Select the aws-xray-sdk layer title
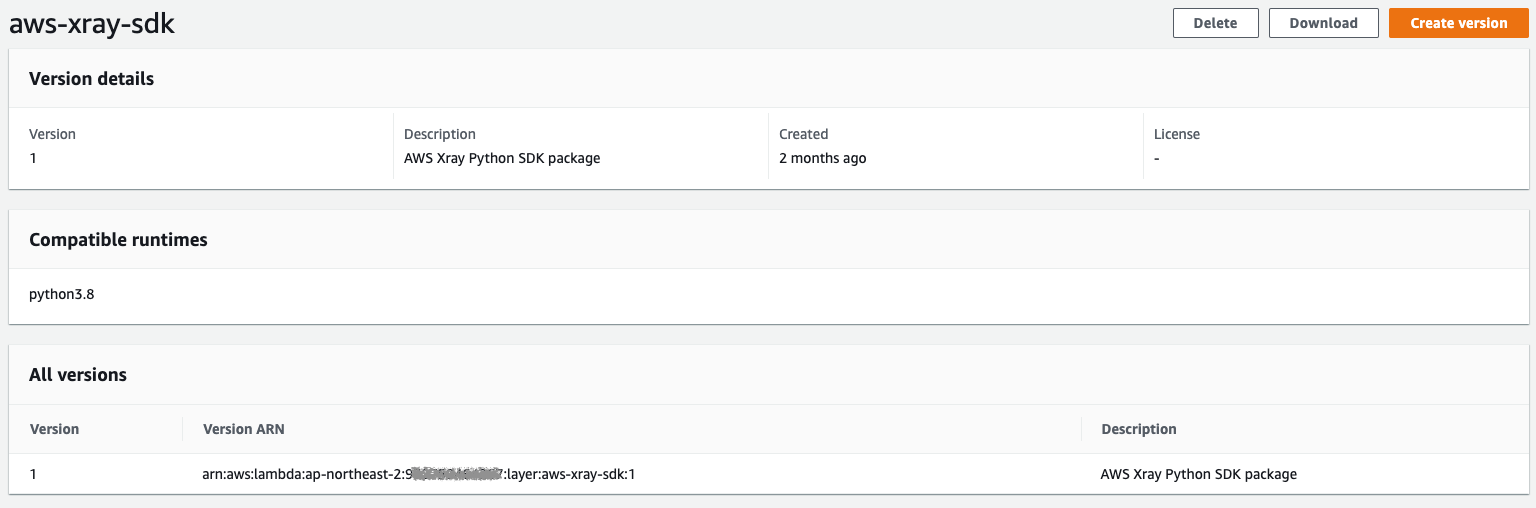This screenshot has height=508, width=1536. (x=92, y=25)
